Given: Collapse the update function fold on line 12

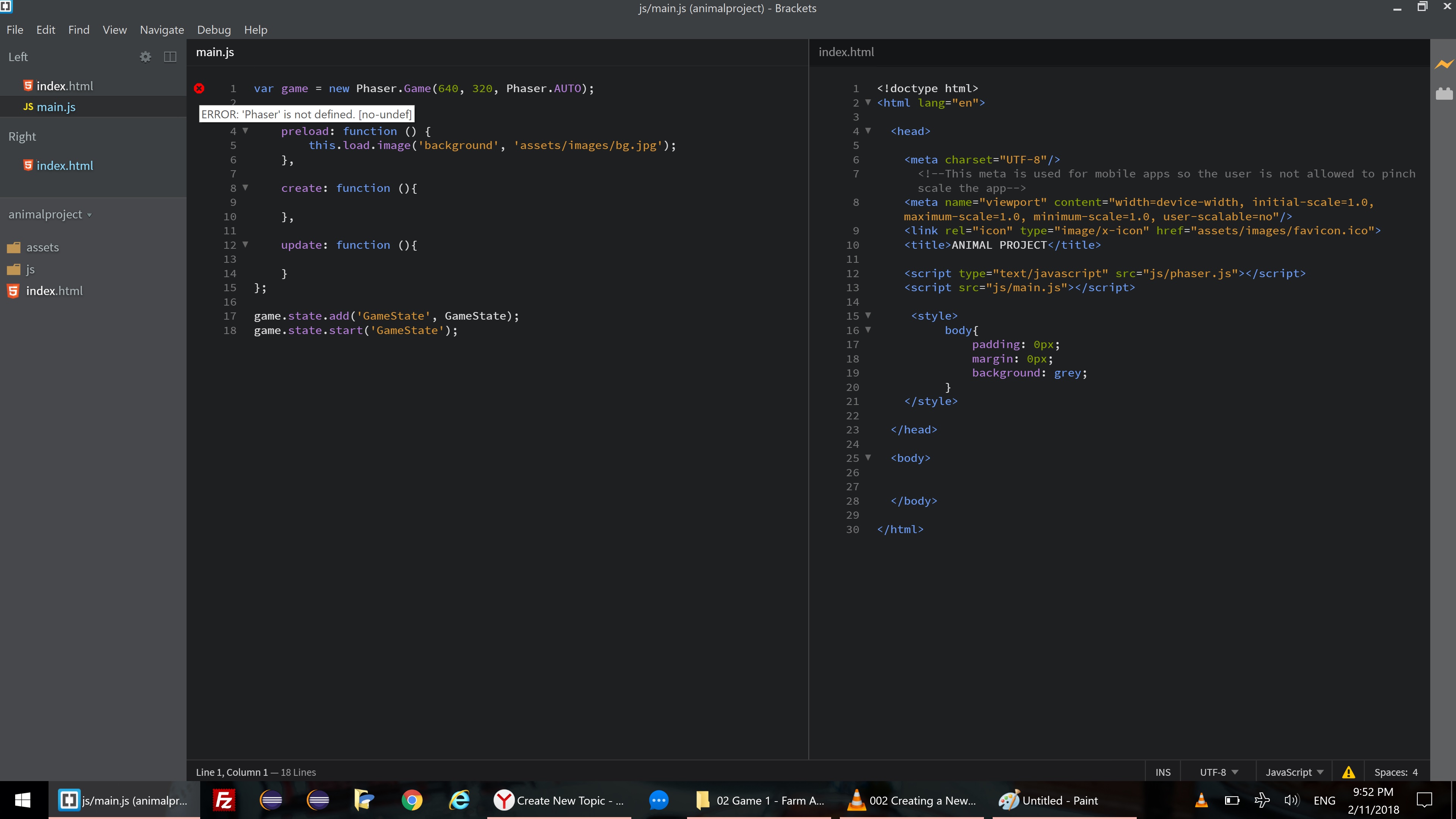Looking at the screenshot, I should pos(245,244).
